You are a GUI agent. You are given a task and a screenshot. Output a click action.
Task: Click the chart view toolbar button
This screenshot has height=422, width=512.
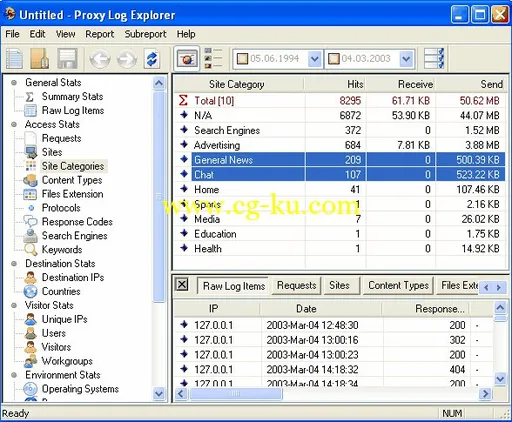point(187,59)
